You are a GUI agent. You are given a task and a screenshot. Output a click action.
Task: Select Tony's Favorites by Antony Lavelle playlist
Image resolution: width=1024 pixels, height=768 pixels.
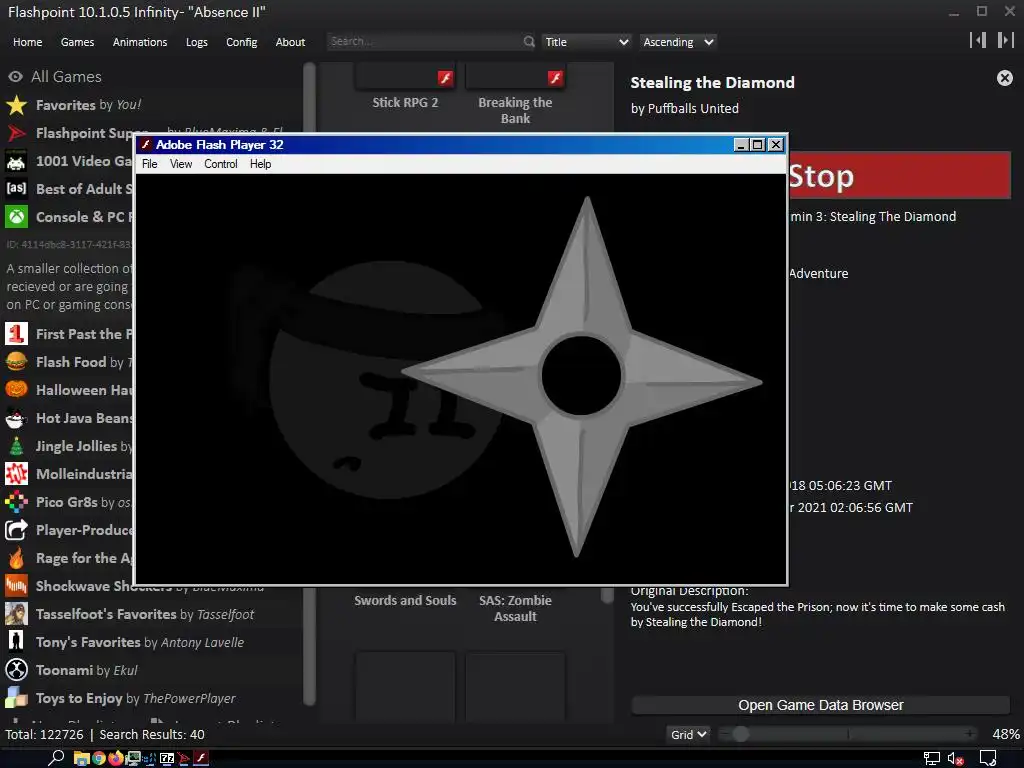140,642
